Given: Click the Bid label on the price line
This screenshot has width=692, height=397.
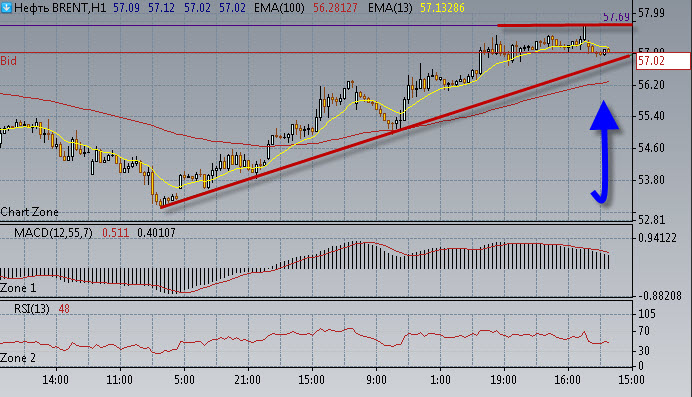Looking at the screenshot, I should pyautogui.click(x=8, y=61).
